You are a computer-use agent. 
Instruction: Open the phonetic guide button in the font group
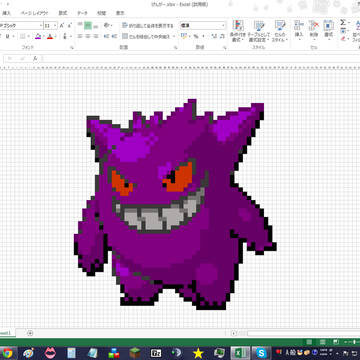[x=65, y=36]
